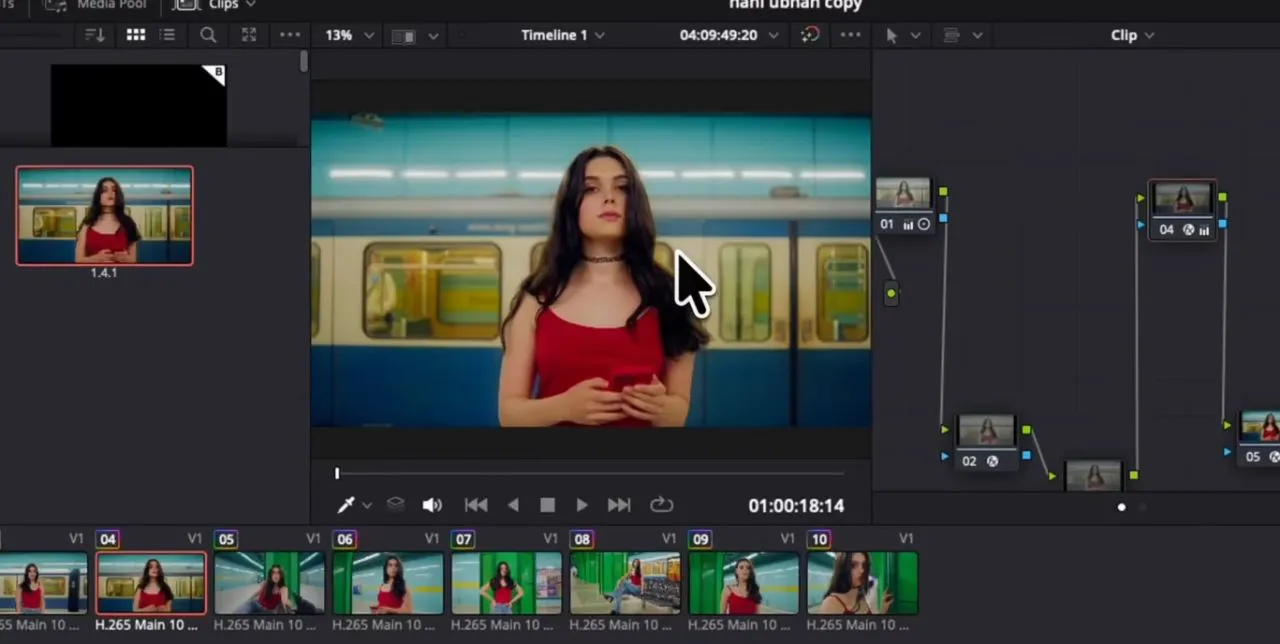Click the node editor stack icon

(x=952, y=35)
